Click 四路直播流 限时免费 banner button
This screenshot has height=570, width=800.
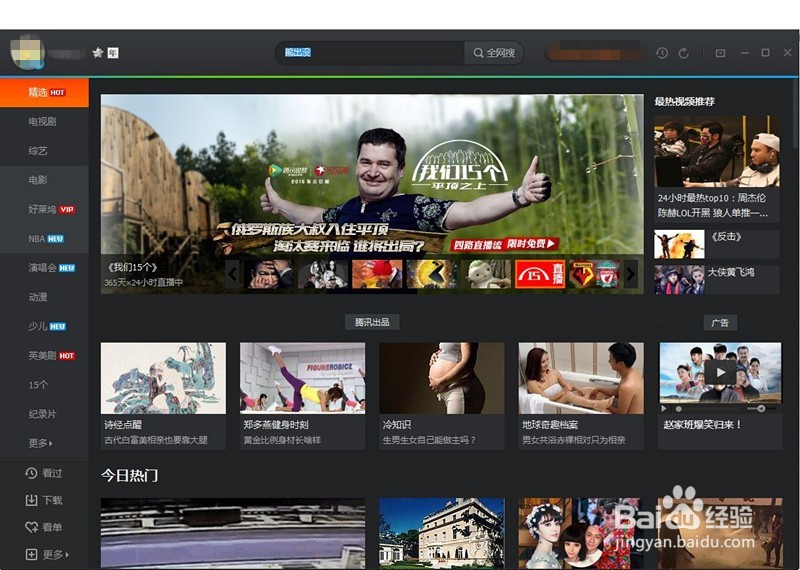[504, 244]
